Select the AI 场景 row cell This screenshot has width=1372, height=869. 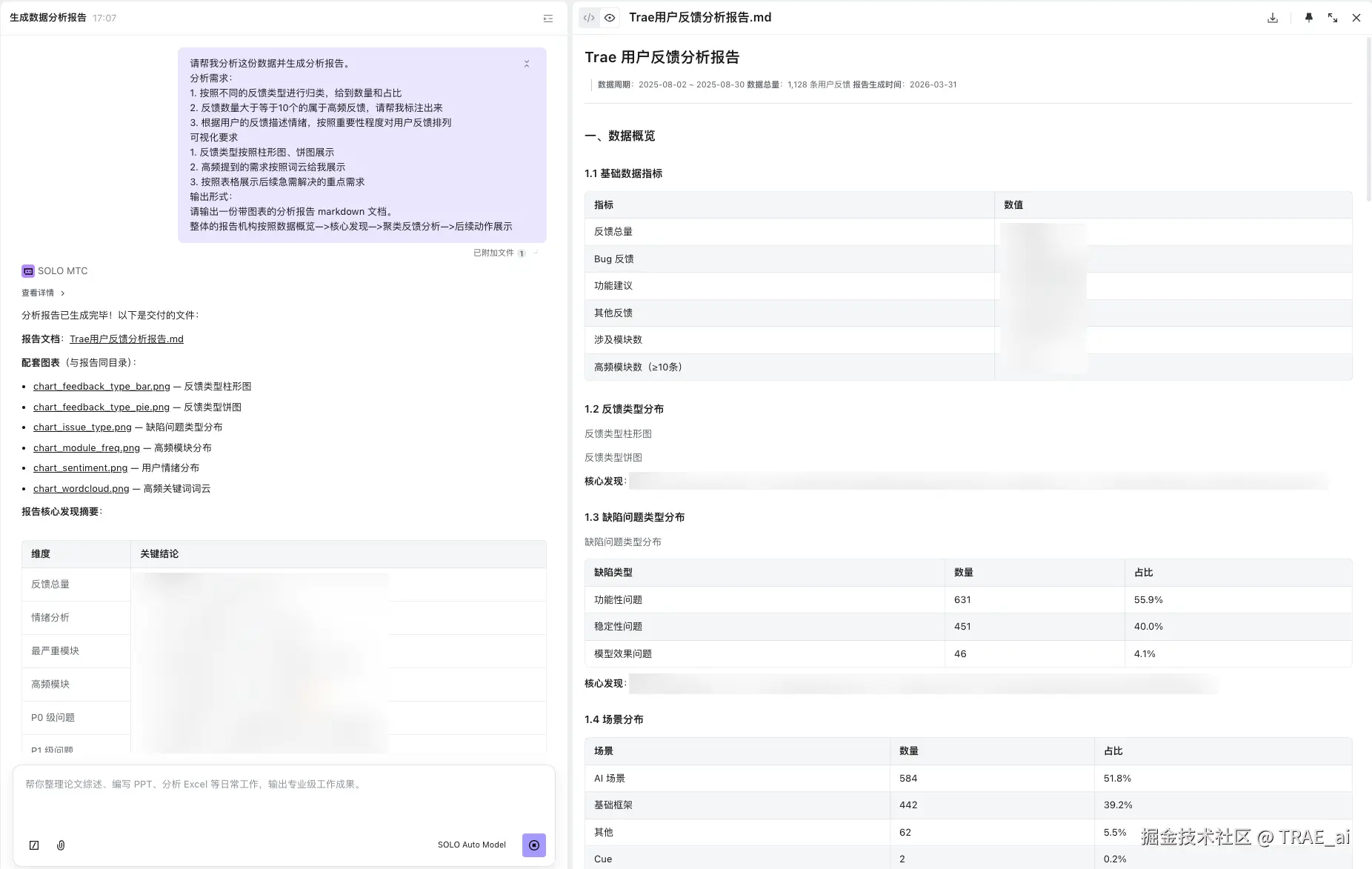point(737,779)
